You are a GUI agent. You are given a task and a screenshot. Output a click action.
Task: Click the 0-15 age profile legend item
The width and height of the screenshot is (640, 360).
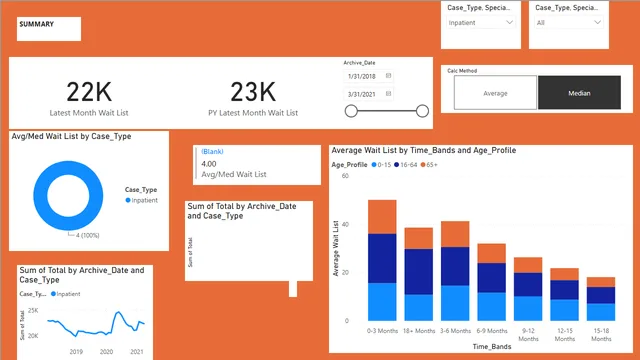pos(381,164)
